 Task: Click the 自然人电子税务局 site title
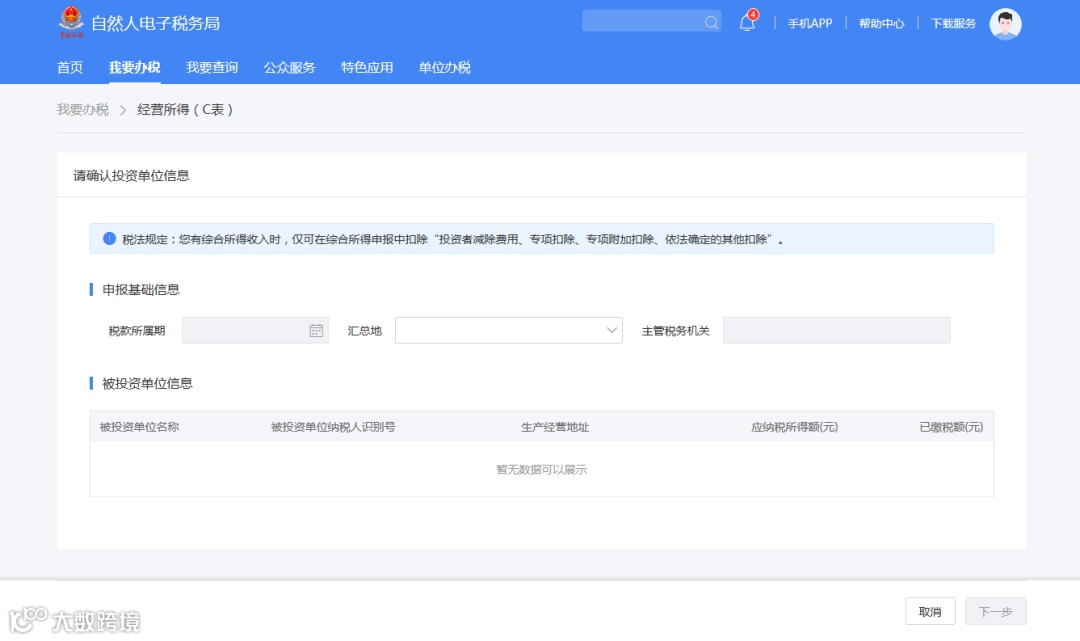(156, 23)
